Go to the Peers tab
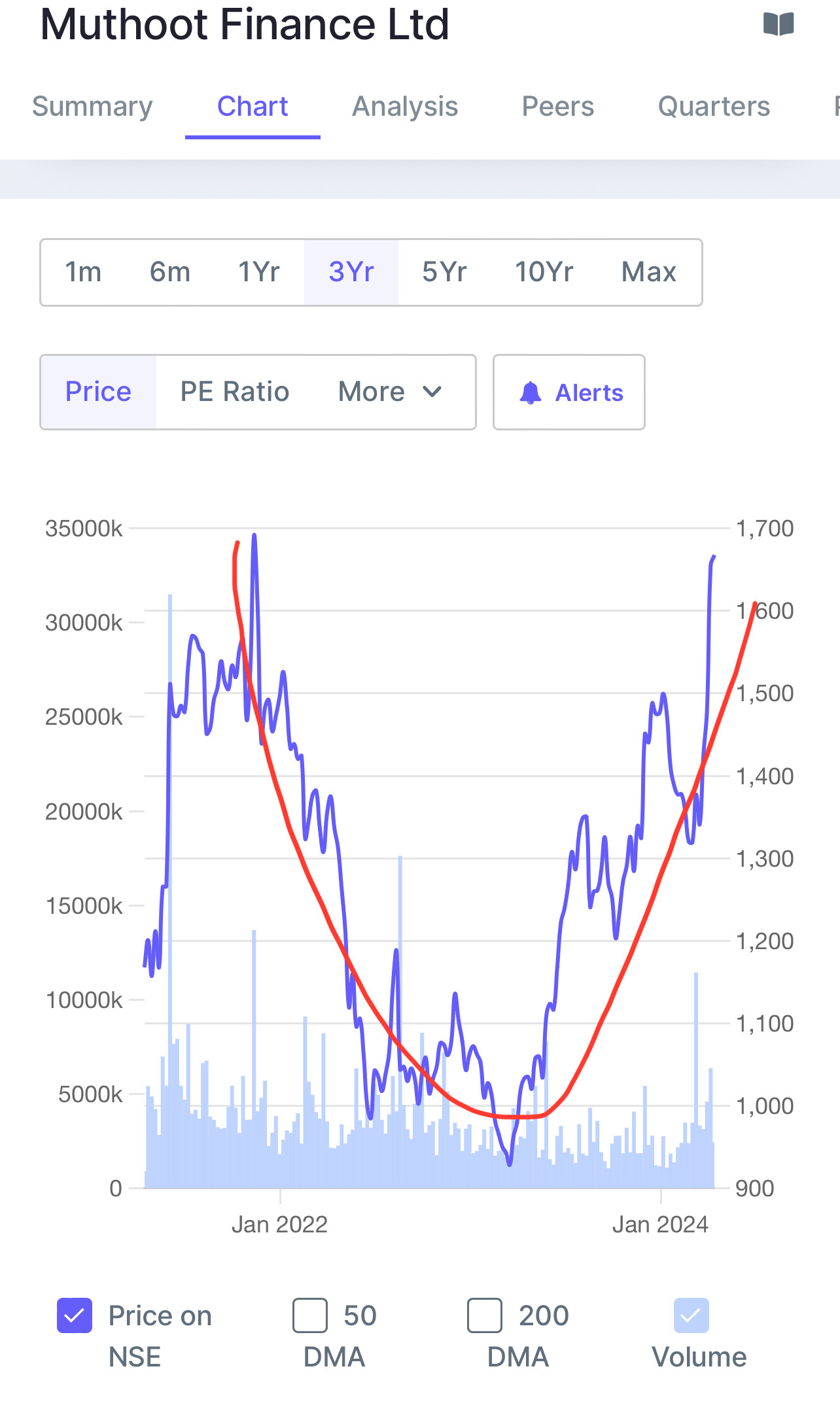840x1409 pixels. tap(557, 107)
